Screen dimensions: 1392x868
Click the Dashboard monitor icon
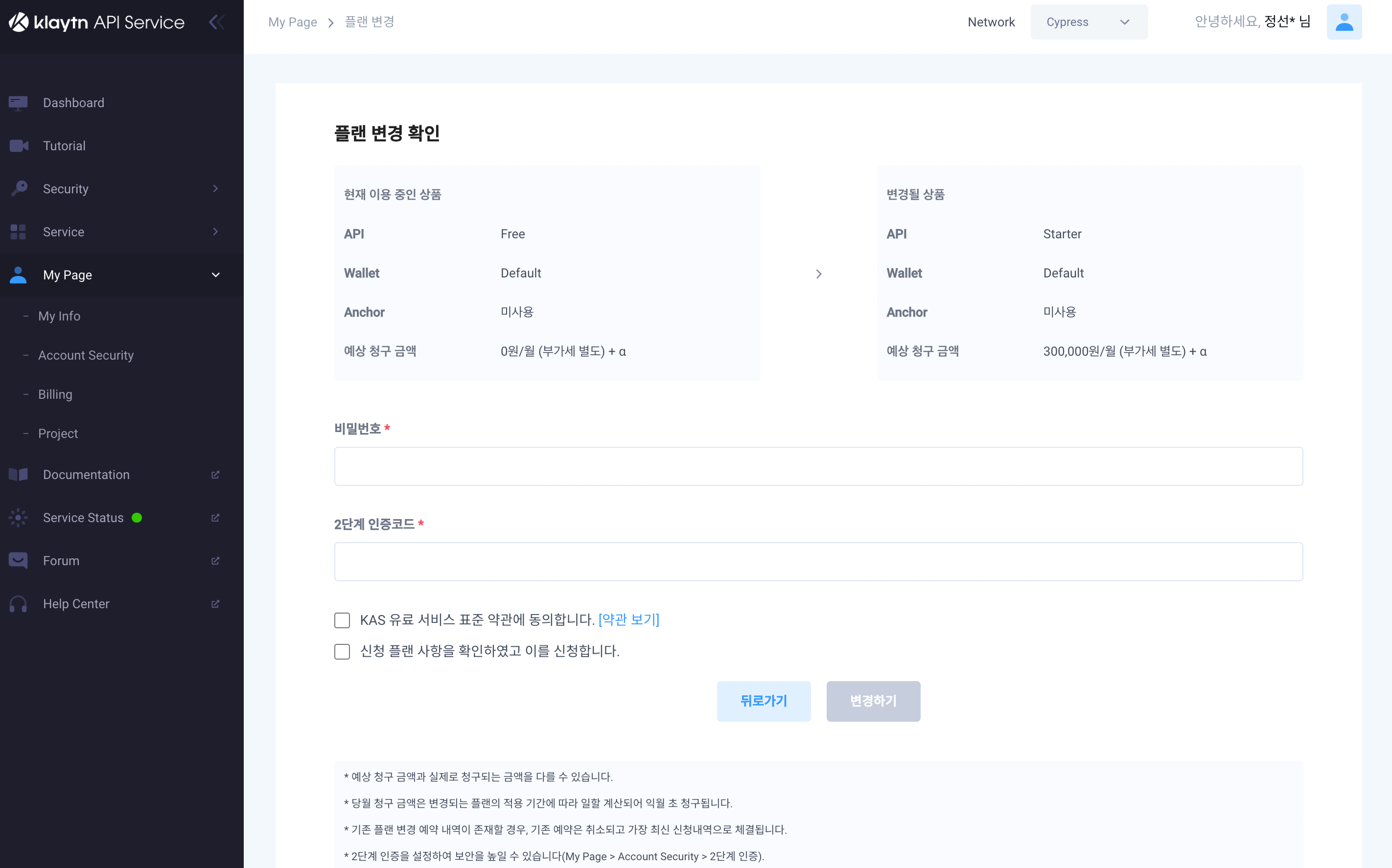[x=19, y=103]
